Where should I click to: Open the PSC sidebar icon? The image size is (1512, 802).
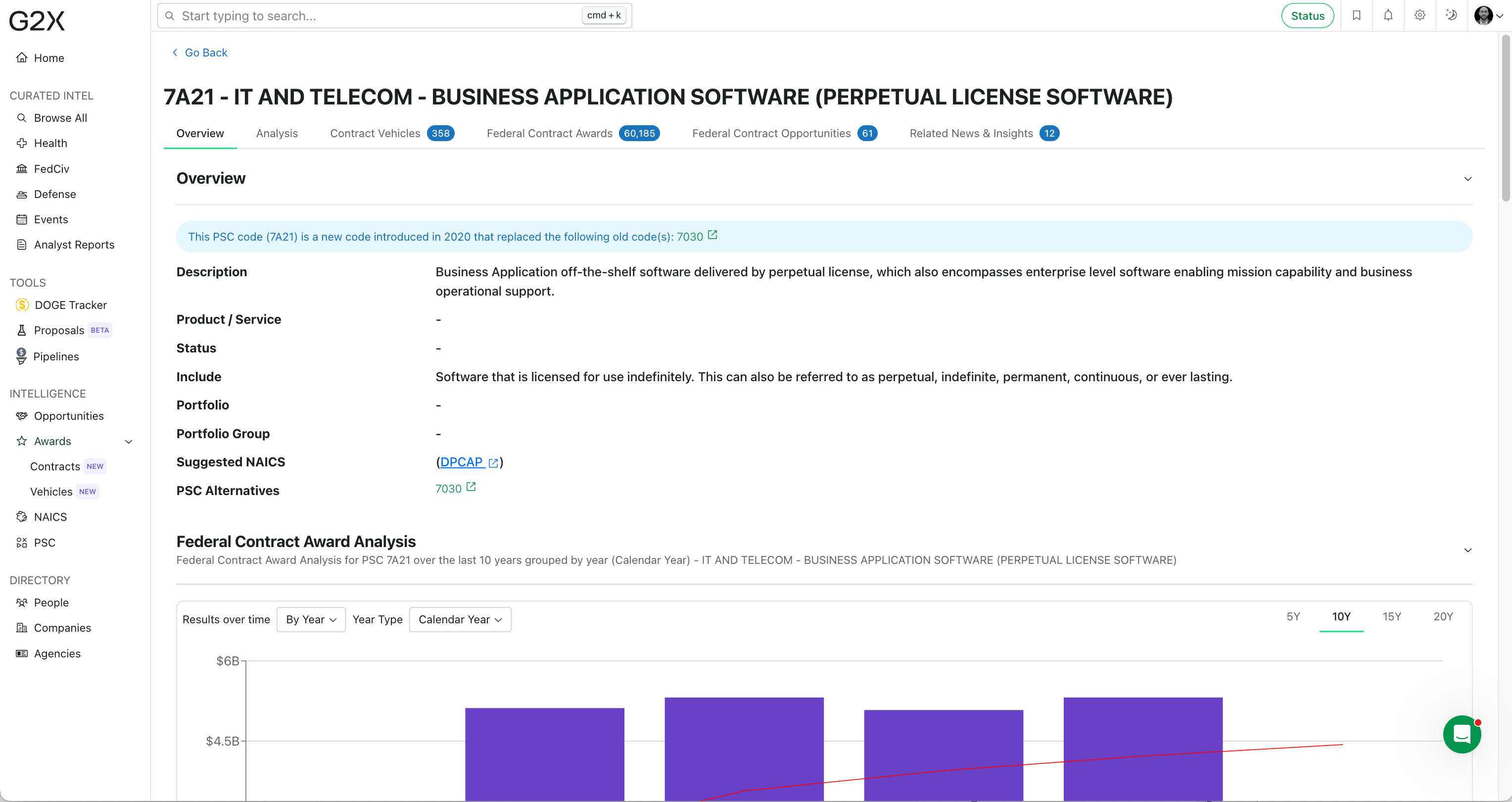point(22,543)
